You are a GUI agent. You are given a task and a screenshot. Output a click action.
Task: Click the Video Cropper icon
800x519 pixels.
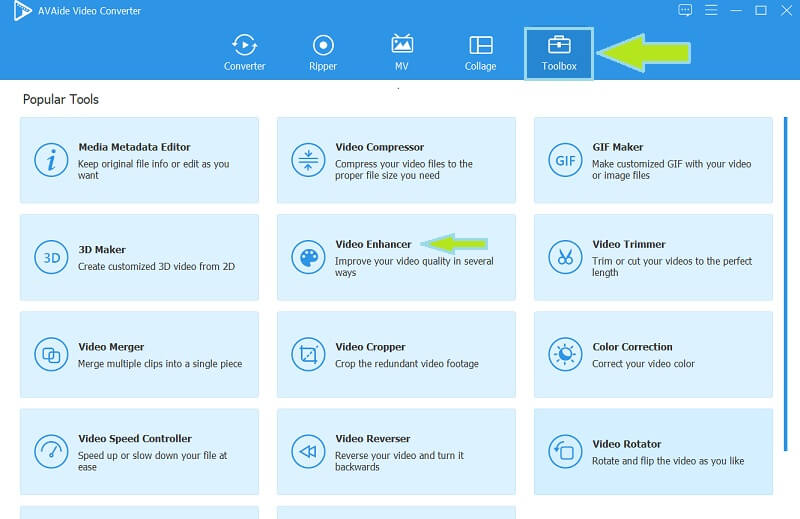[x=308, y=354]
